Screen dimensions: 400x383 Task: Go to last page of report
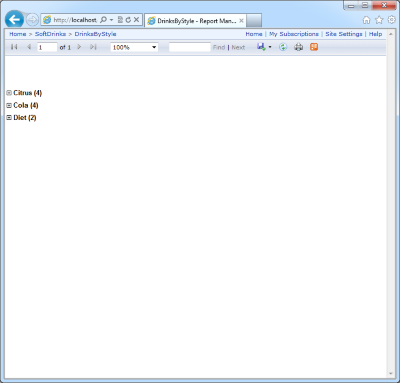click(93, 47)
